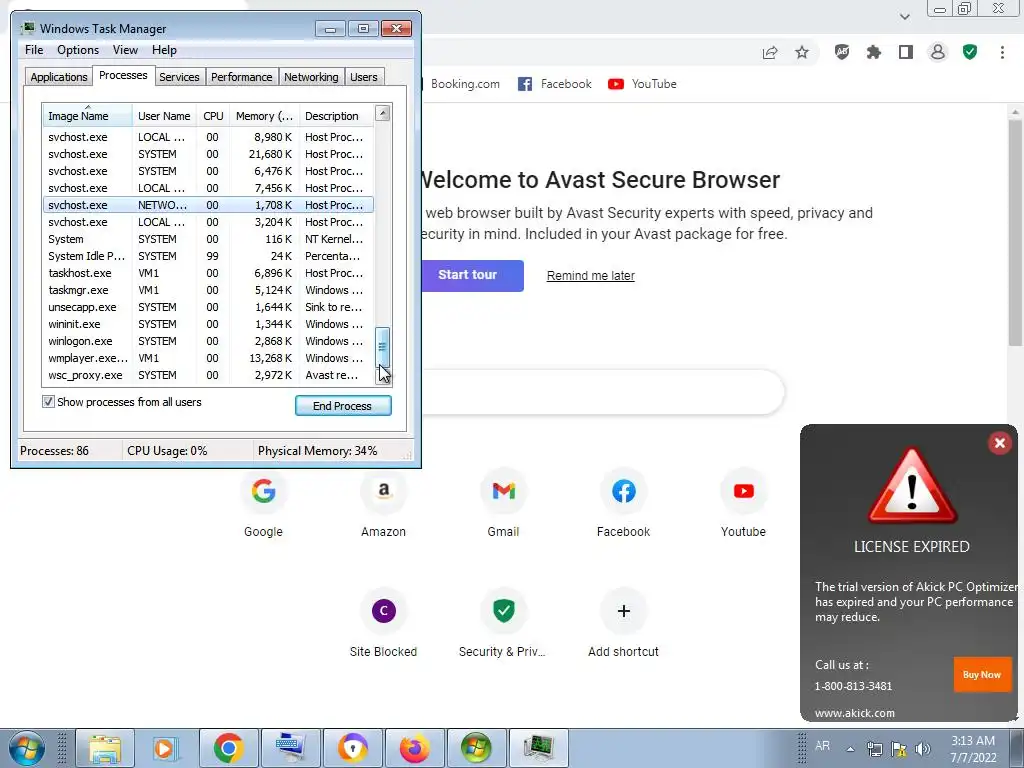Click the network tray icon

[874, 749]
